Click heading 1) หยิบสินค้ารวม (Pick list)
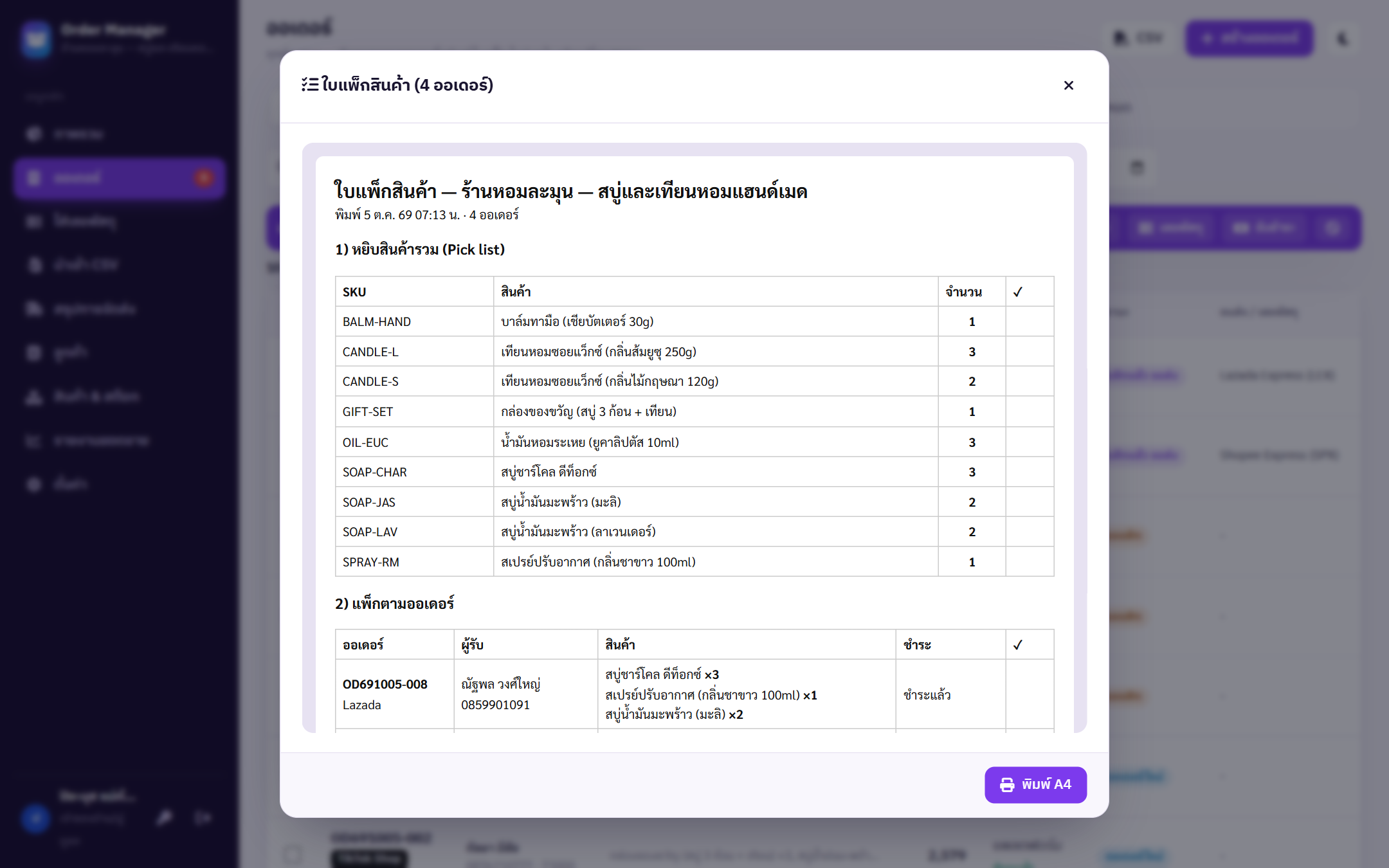 [420, 249]
